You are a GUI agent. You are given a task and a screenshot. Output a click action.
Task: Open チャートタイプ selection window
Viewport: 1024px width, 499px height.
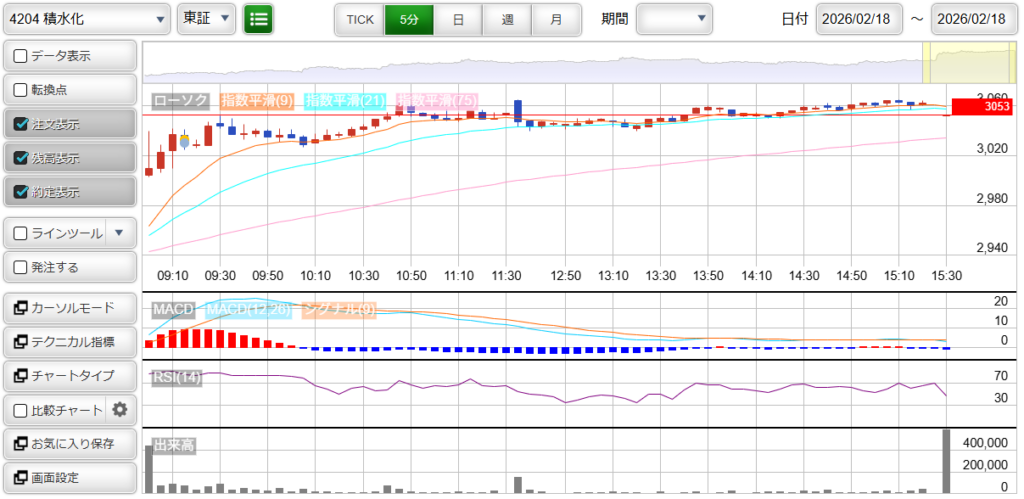tap(69, 376)
